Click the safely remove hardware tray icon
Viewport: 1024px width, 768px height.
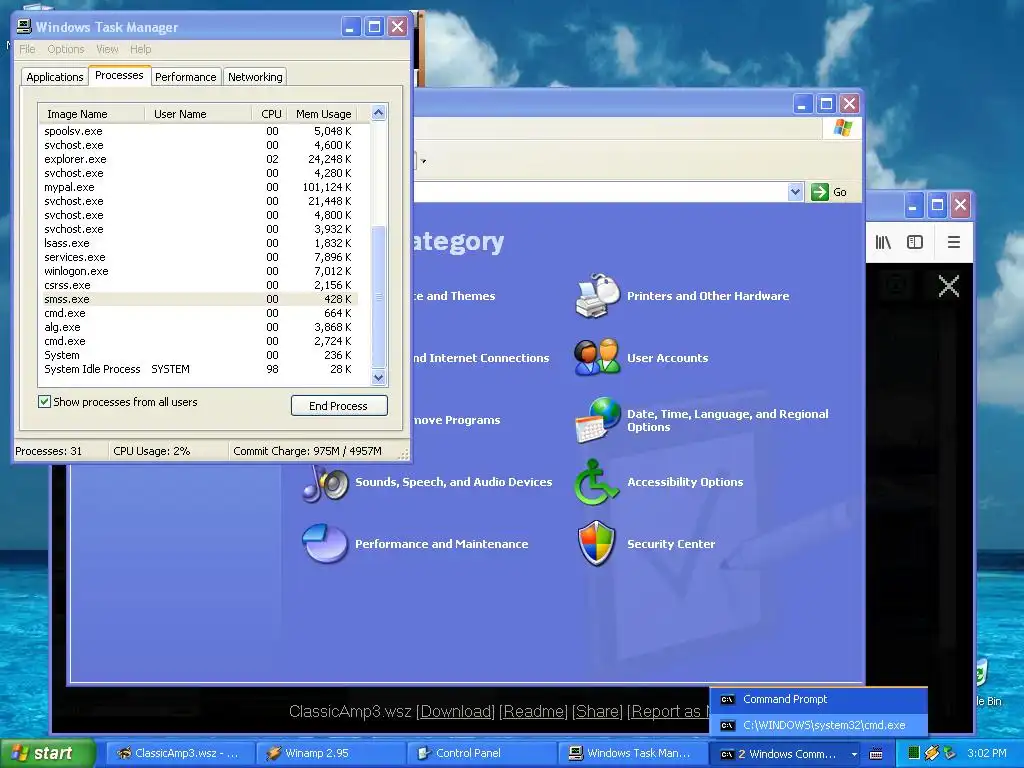(950, 753)
